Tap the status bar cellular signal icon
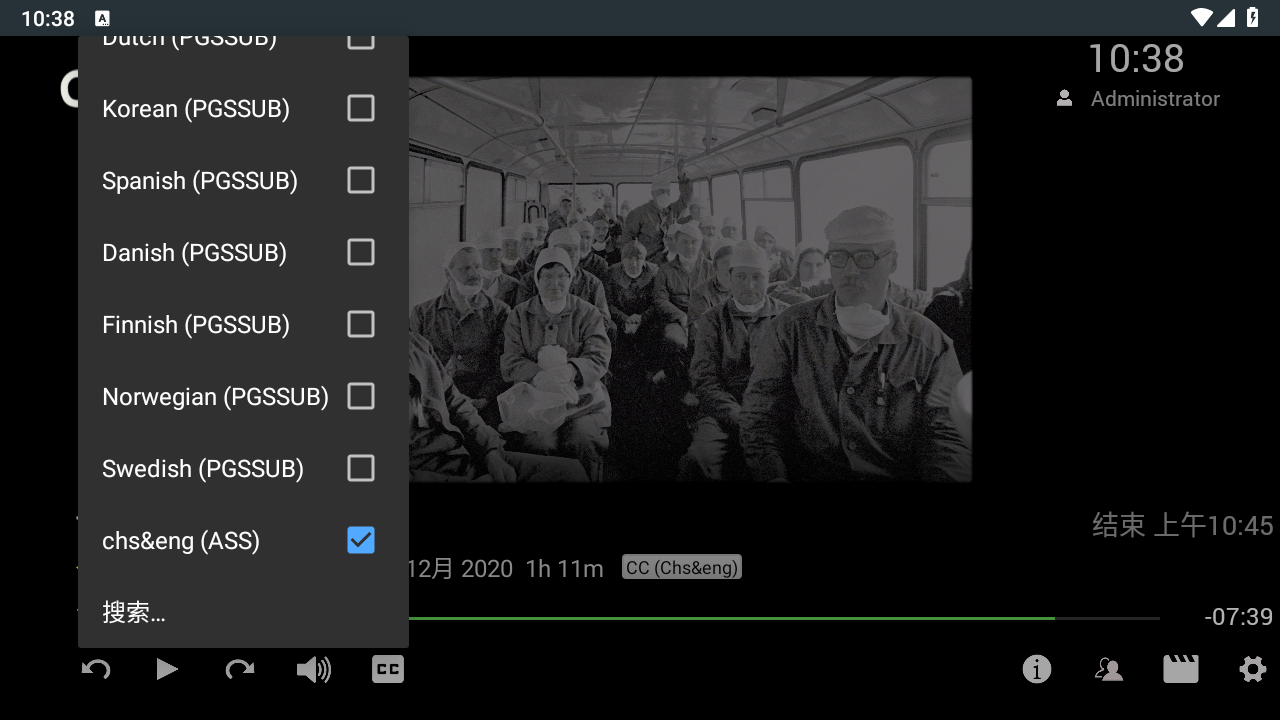 coord(1226,17)
